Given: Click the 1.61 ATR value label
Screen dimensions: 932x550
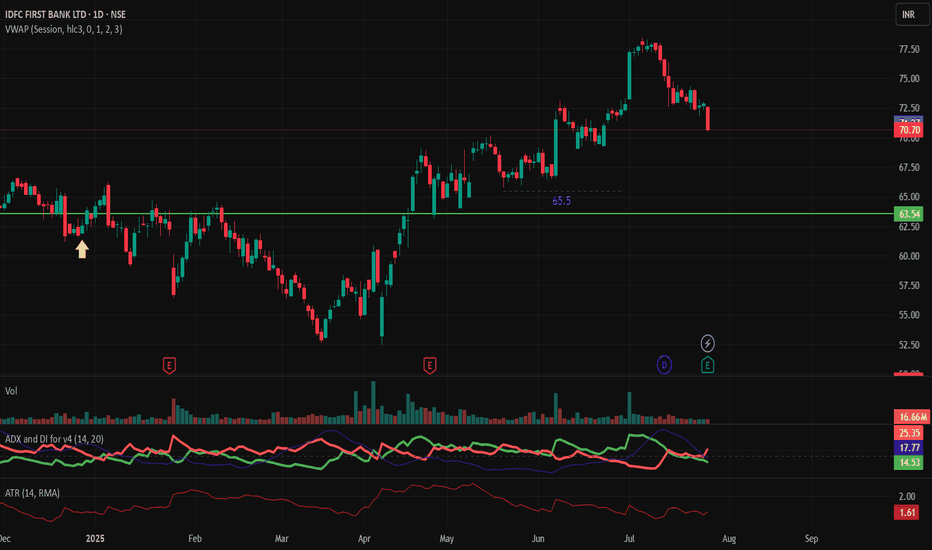Looking at the screenshot, I should click(x=906, y=512).
